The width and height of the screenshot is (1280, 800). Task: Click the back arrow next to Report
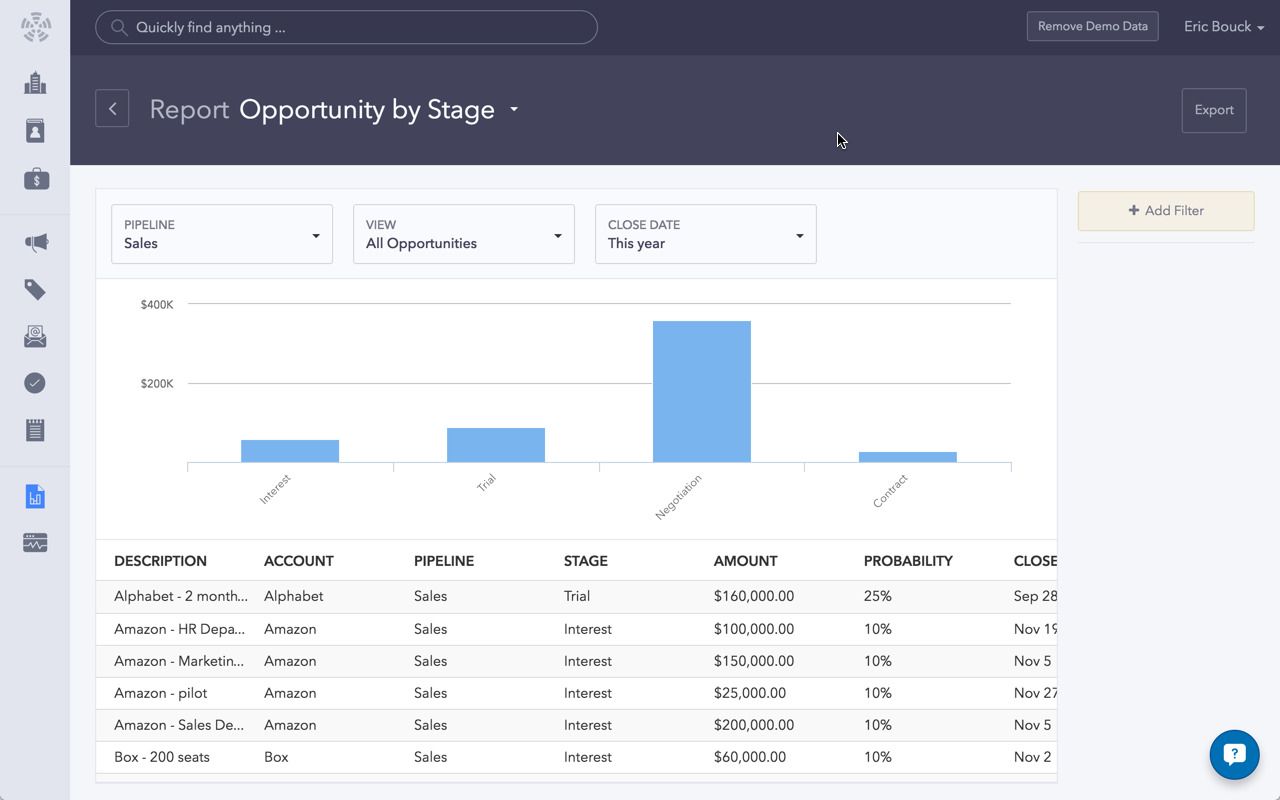(112, 108)
